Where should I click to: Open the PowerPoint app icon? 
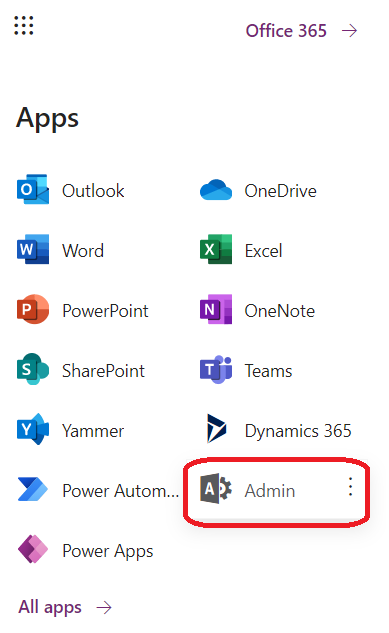tap(33, 310)
